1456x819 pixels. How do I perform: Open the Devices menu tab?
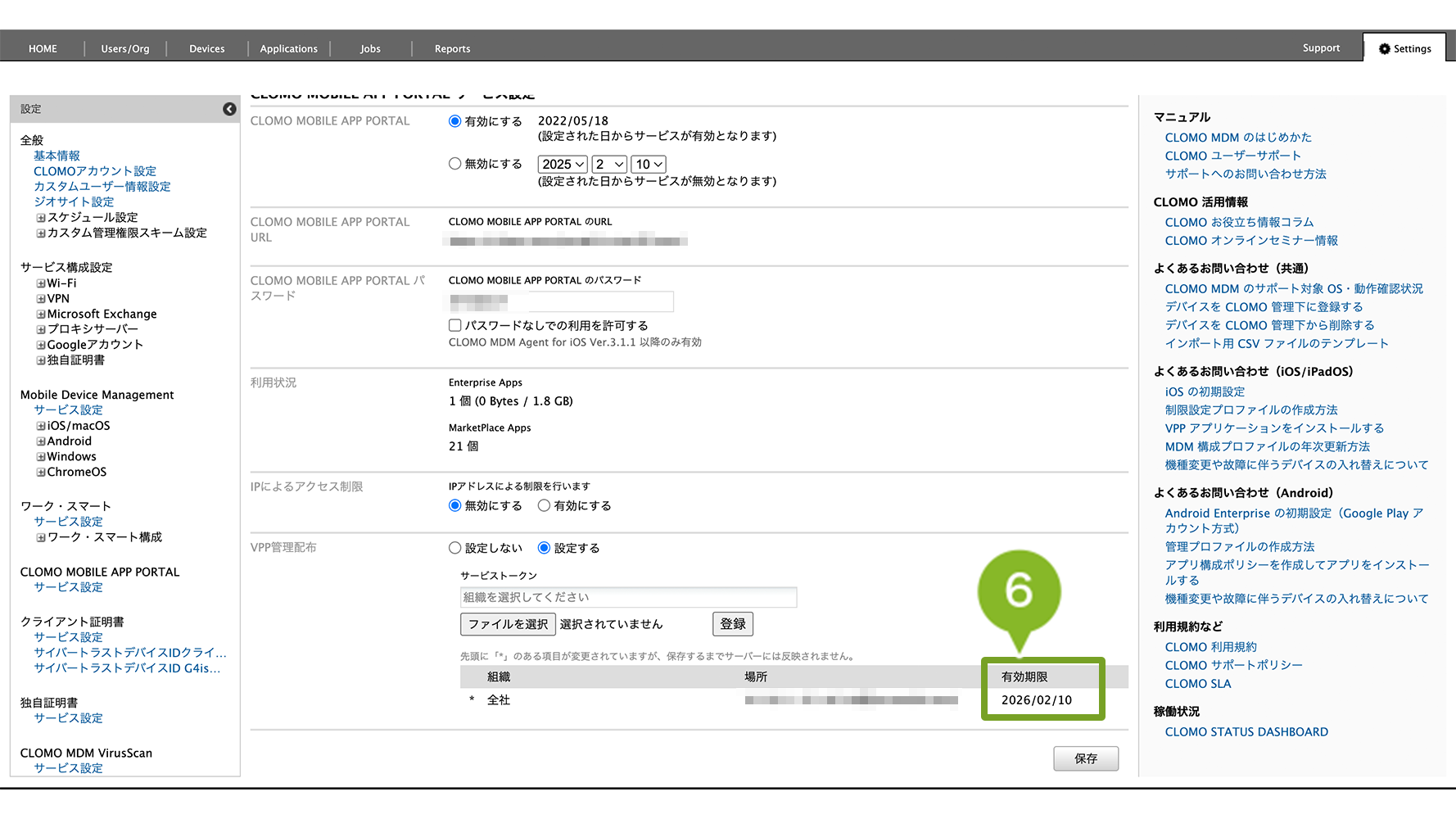(x=206, y=48)
